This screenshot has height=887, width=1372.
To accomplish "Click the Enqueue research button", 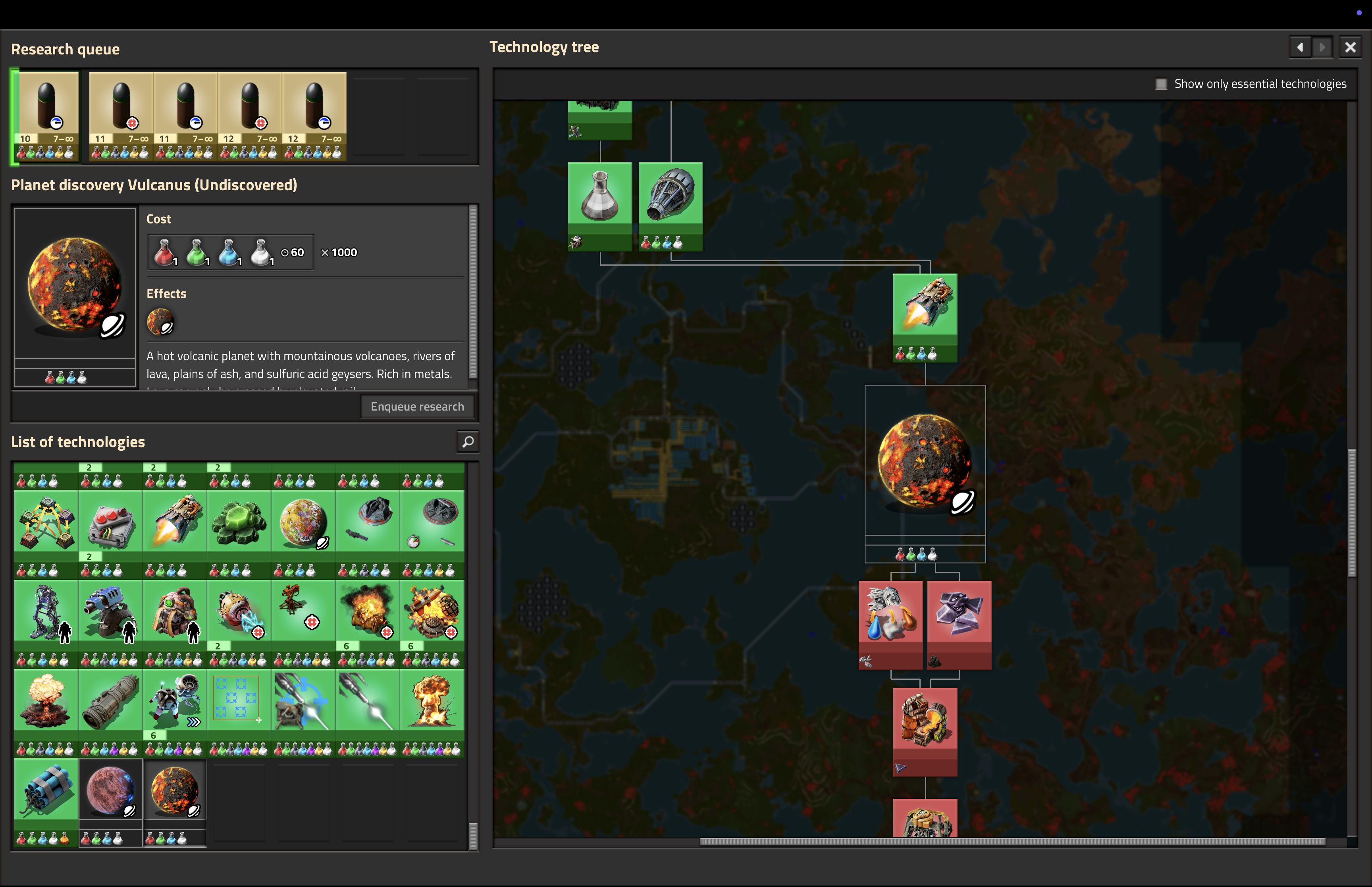I will pos(417,406).
